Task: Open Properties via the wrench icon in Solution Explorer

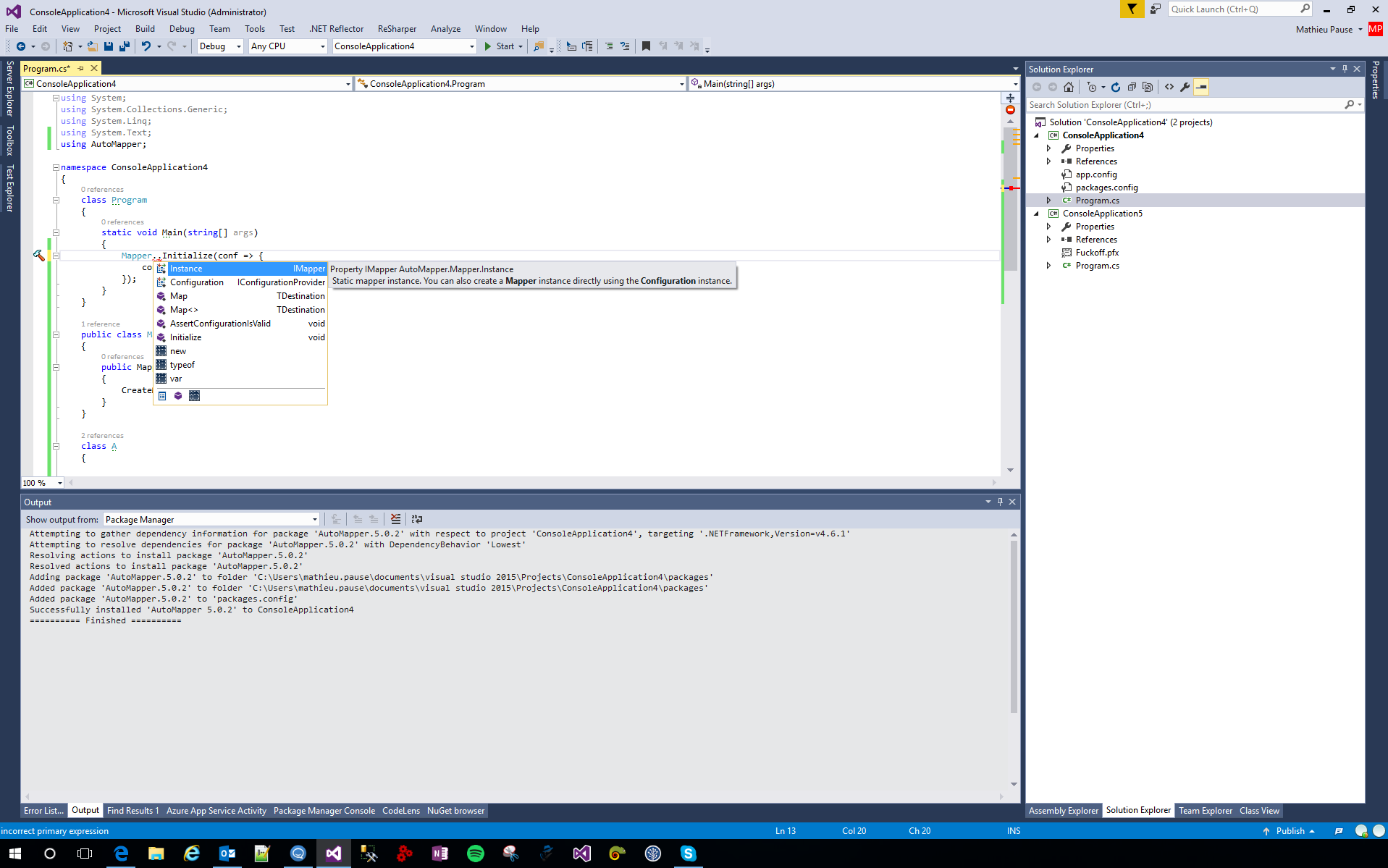Action: tap(1185, 87)
